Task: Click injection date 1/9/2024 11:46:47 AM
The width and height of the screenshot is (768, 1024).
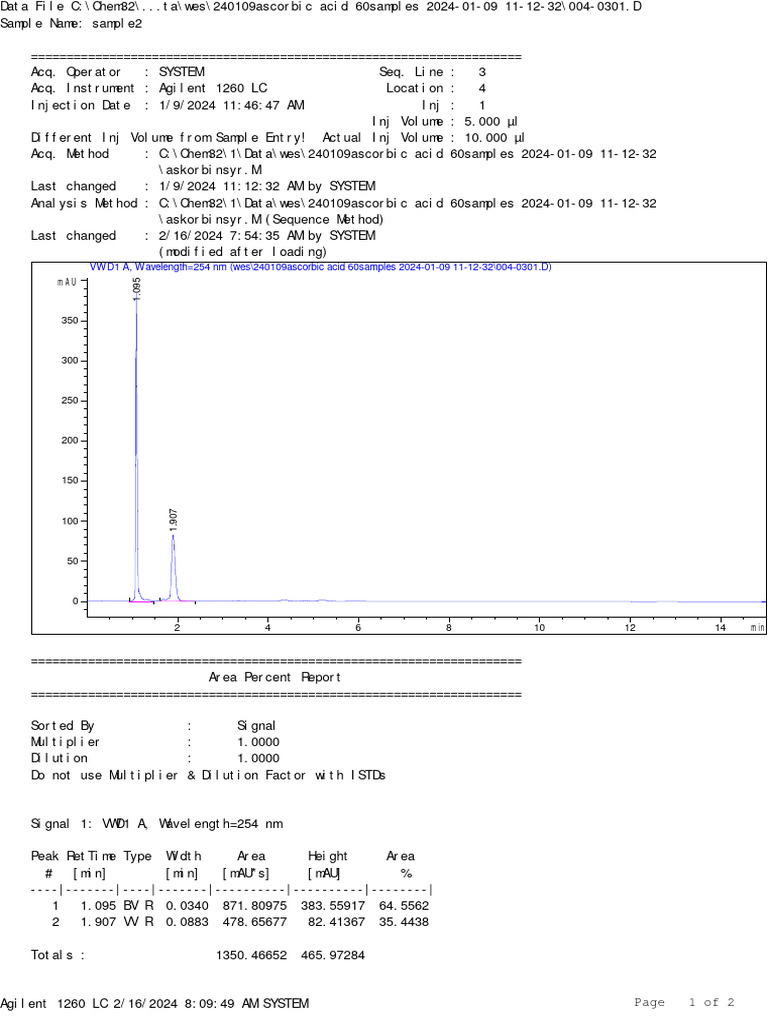Action: click(231, 105)
